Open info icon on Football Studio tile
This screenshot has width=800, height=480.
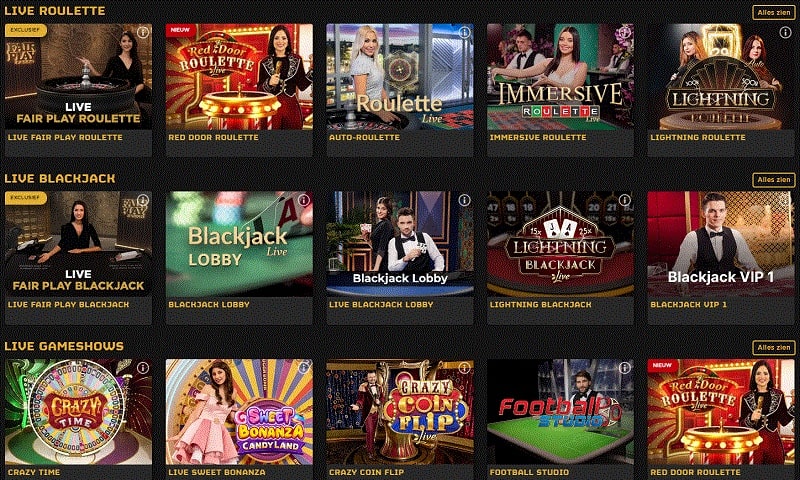[x=624, y=367]
